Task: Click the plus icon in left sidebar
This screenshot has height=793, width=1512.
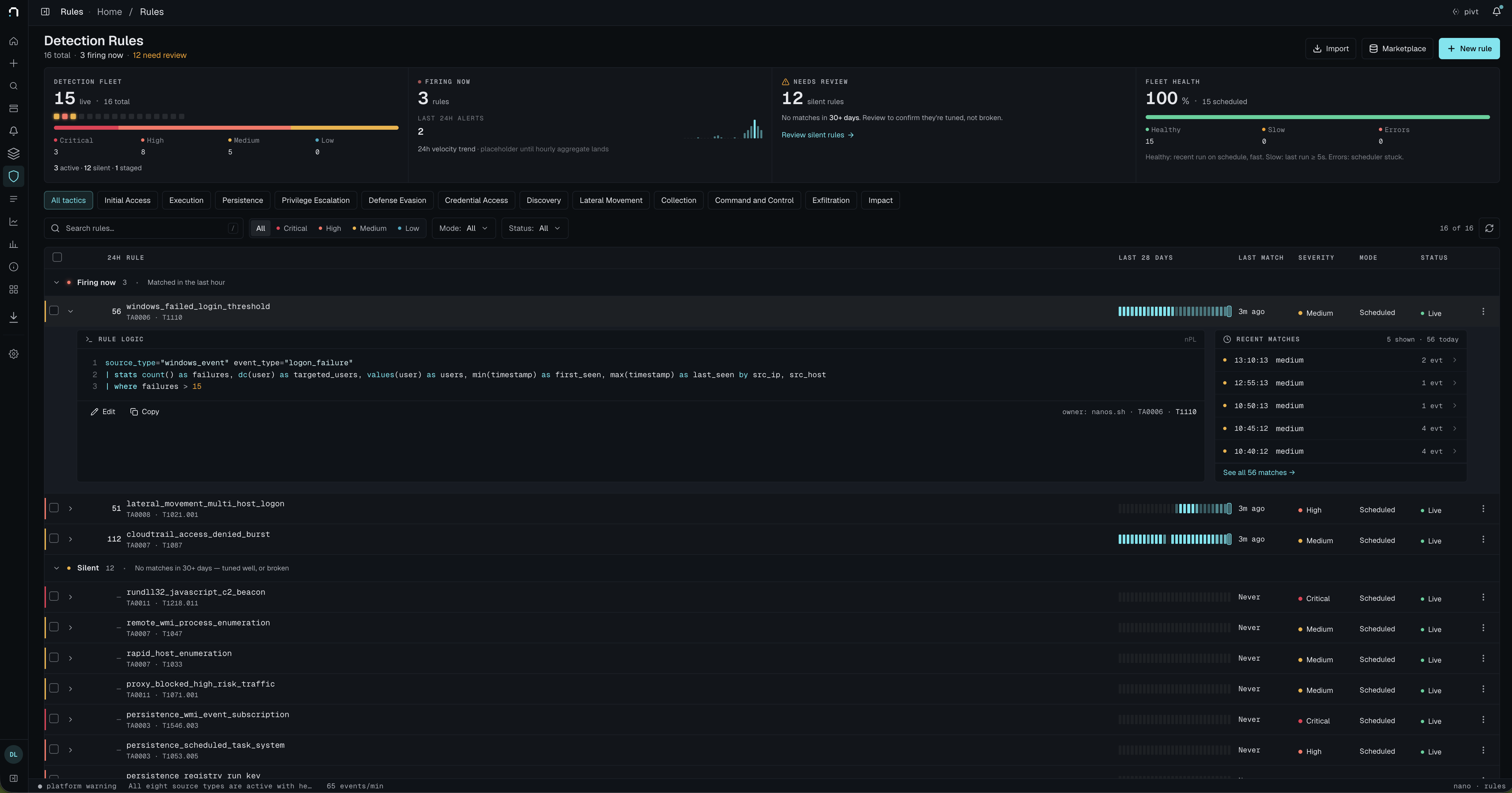Action: click(14, 64)
